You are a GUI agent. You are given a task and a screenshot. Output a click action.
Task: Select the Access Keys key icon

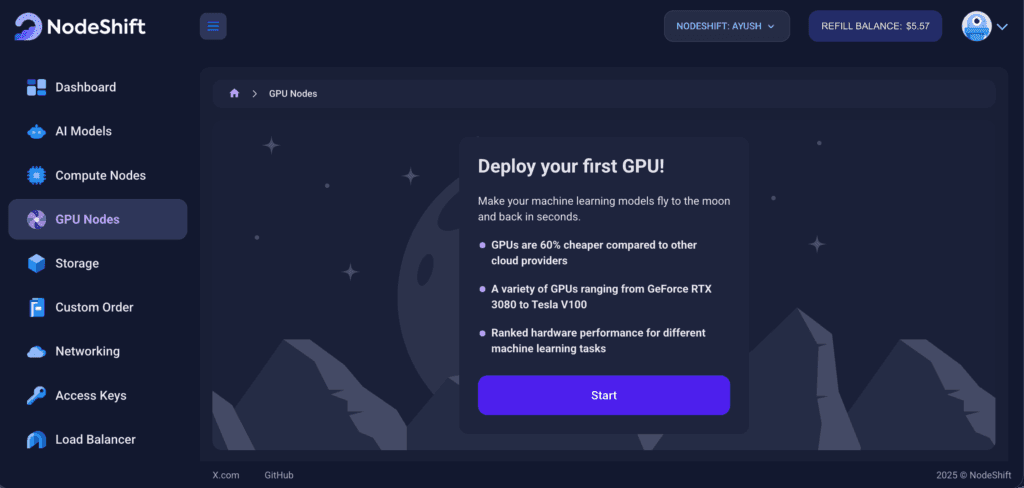(36, 395)
